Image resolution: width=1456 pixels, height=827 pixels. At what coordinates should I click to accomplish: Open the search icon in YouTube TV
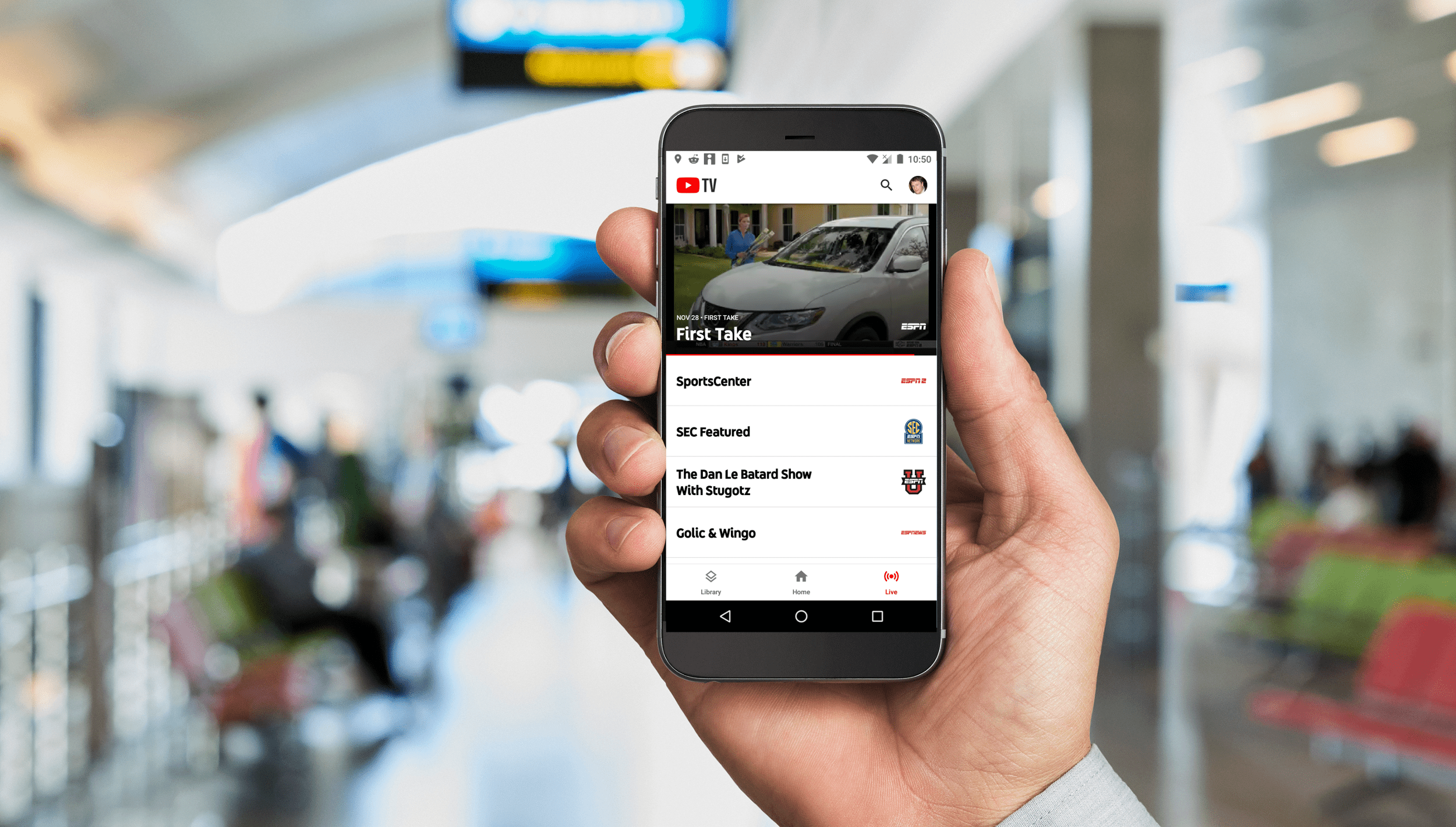pyautogui.click(x=886, y=185)
